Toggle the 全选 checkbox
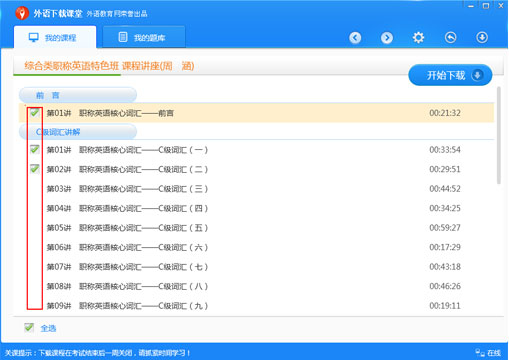Screen dimensions: 509x360 point(29,328)
